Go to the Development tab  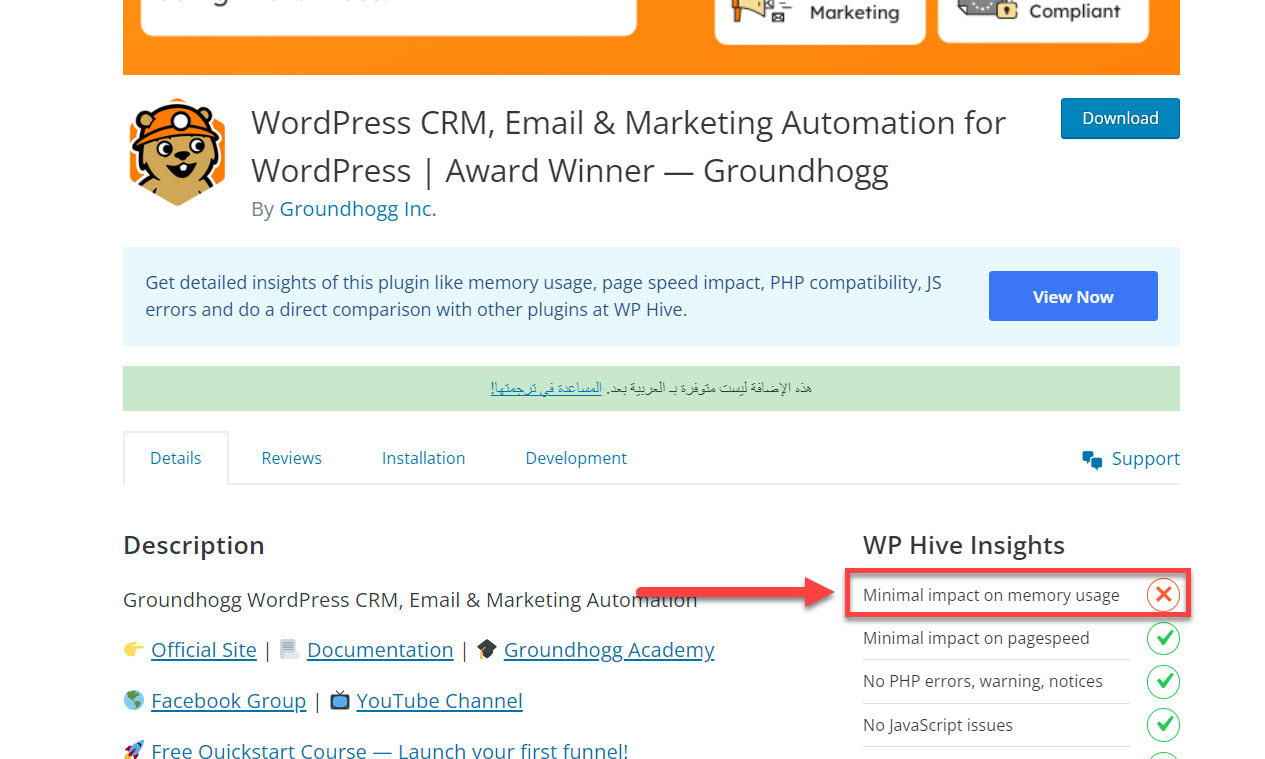point(576,458)
